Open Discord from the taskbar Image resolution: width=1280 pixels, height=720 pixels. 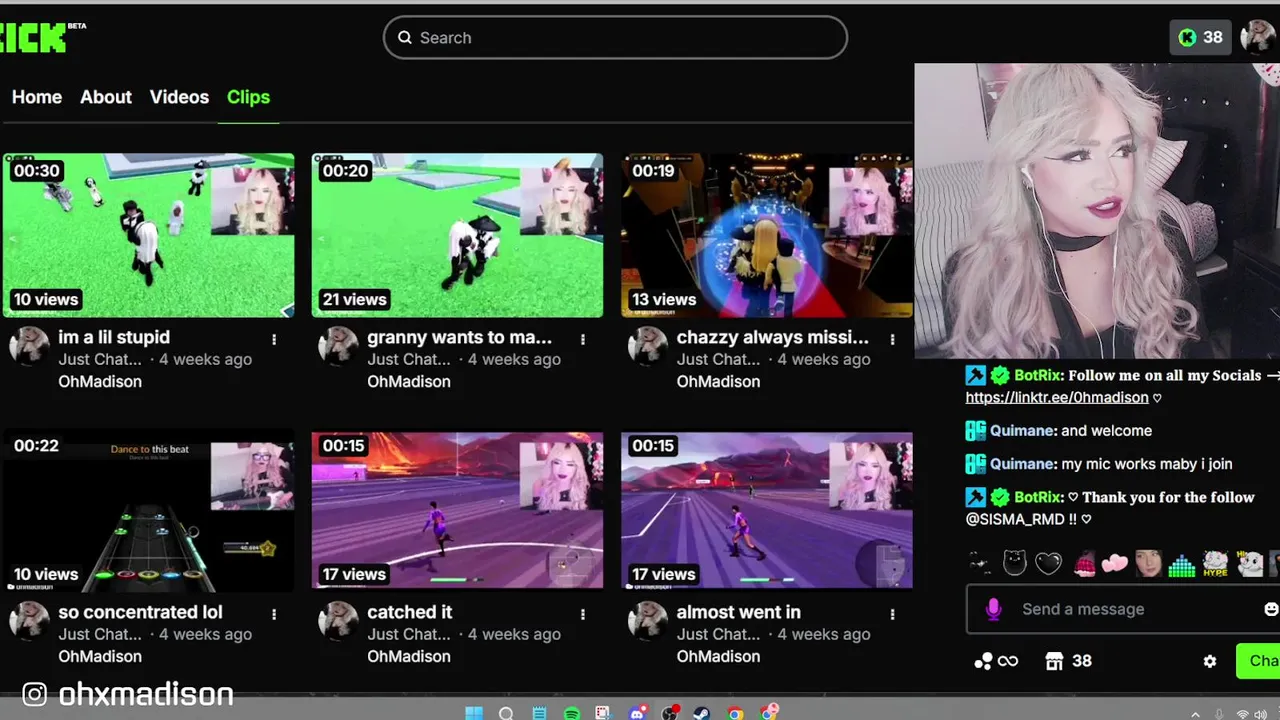point(637,713)
